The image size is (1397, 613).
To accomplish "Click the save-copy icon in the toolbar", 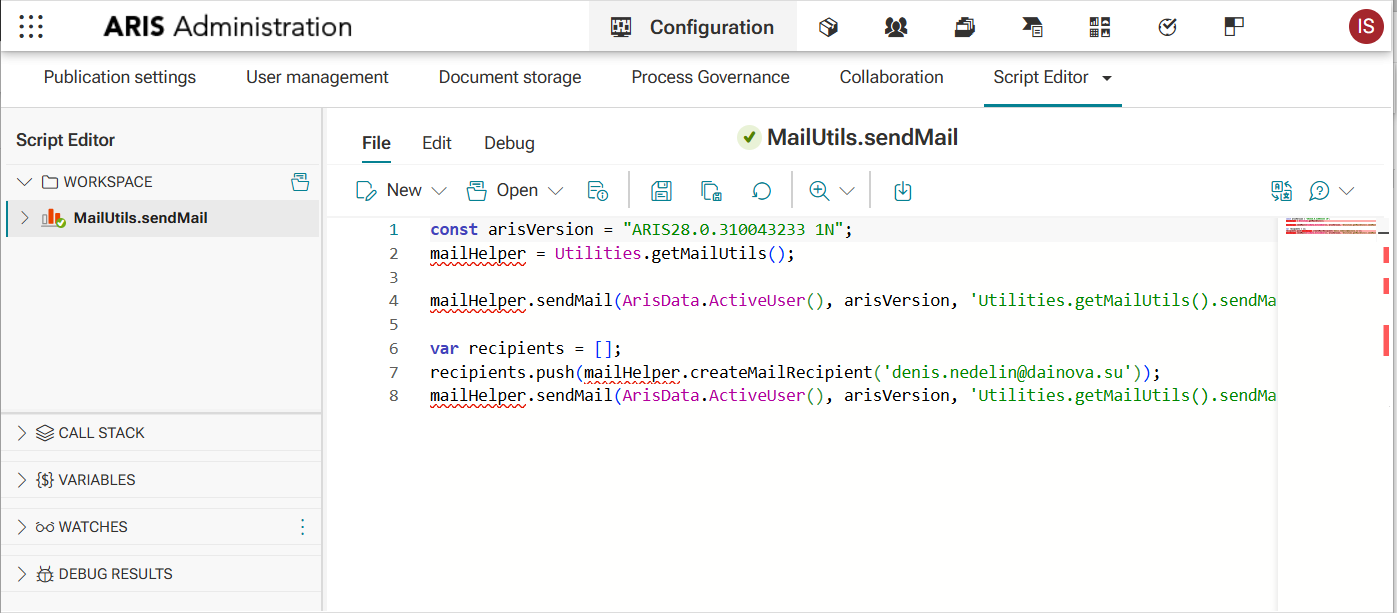I will pos(711,190).
